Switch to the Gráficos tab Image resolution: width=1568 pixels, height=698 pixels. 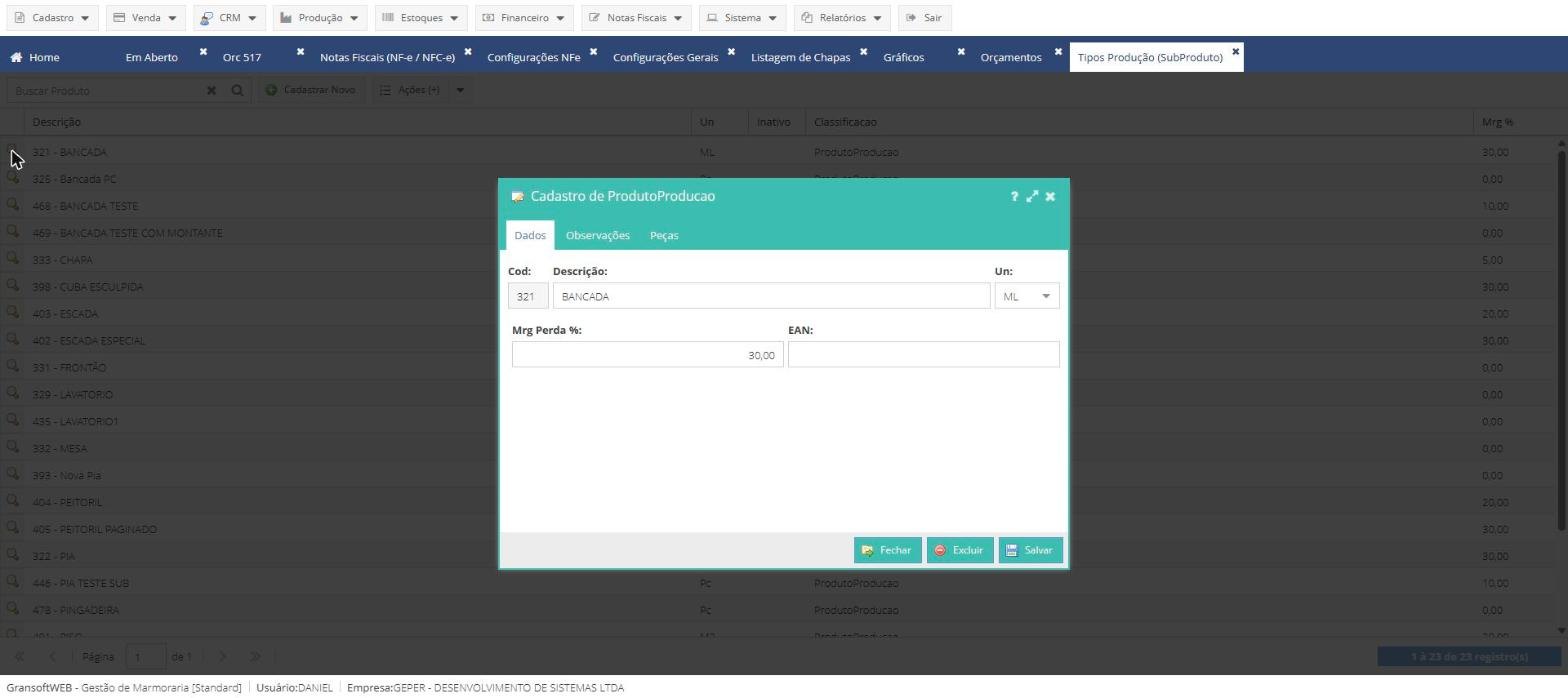coord(903,57)
